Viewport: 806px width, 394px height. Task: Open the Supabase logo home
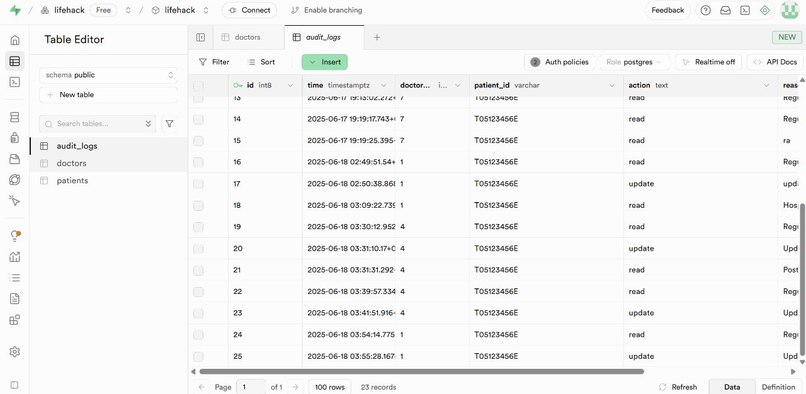click(x=15, y=10)
